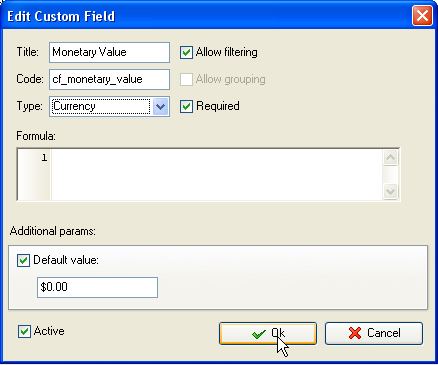Click the Formula: label text
Screen dimensions: 438x365
click(x=36, y=136)
